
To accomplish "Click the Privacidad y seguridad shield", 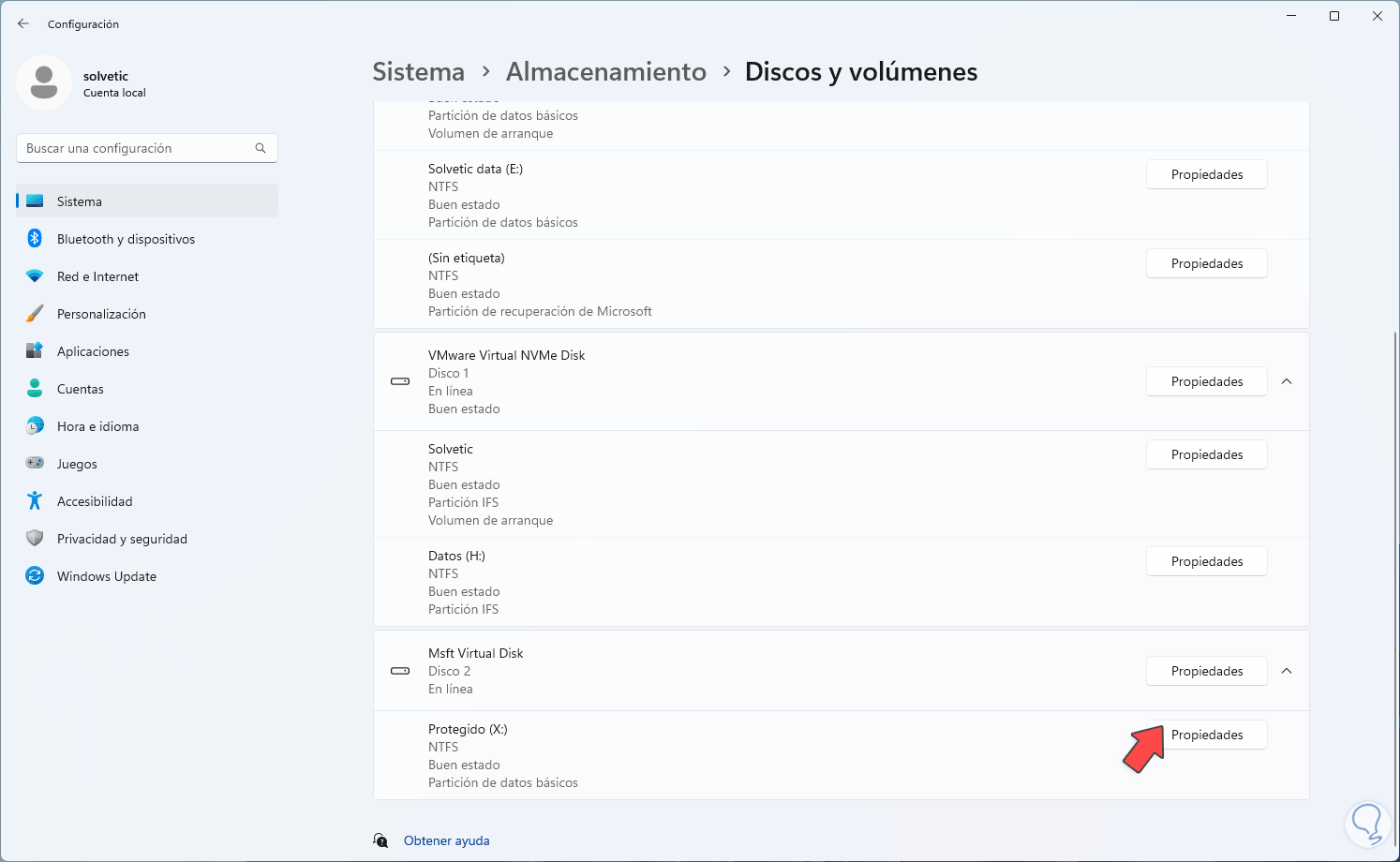I will 35,539.
